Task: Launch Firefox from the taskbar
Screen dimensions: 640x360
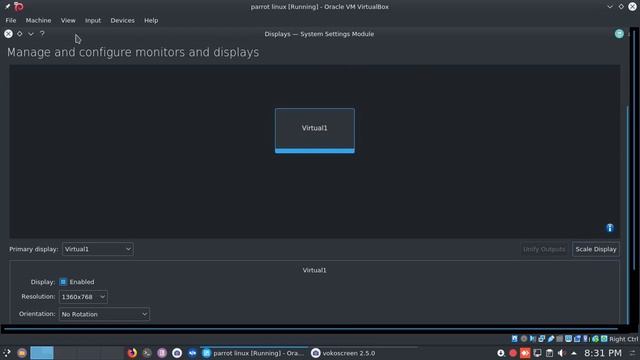Action: pyautogui.click(x=132, y=353)
